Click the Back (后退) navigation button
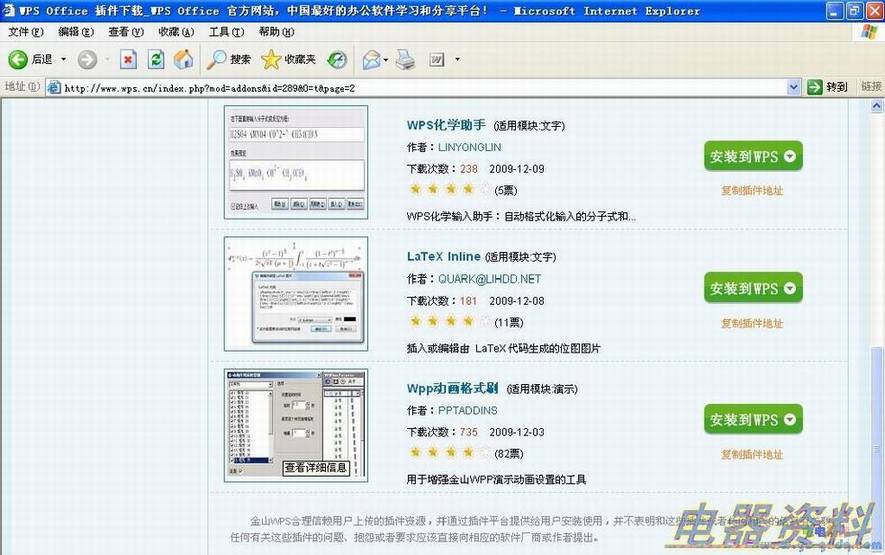 [x=30, y=60]
